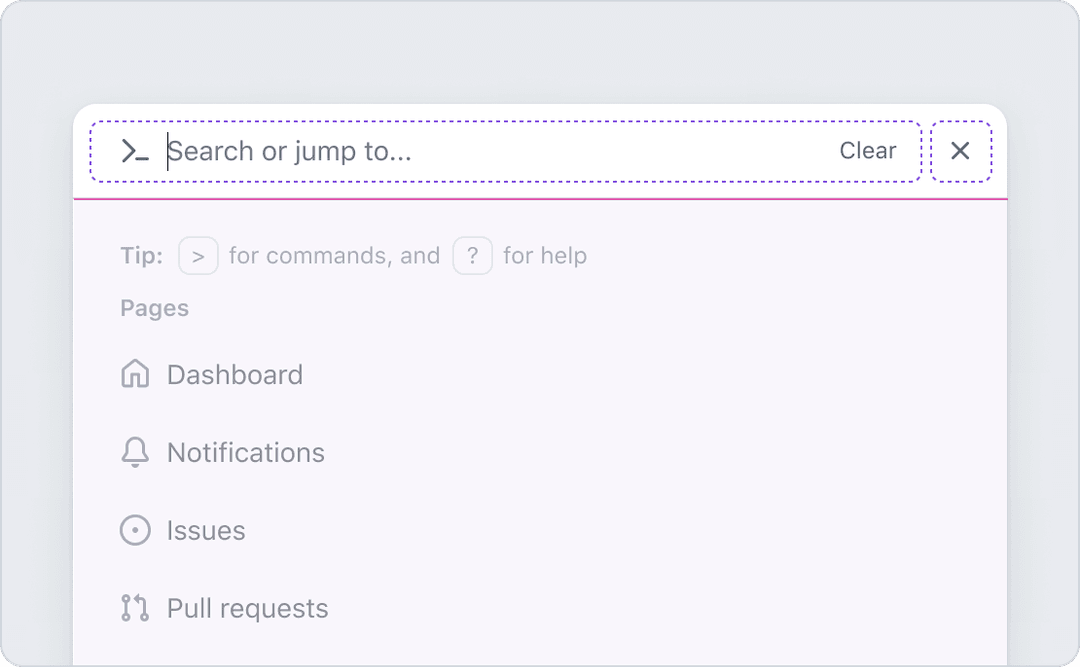Click the Pull requests branch icon

click(x=135, y=608)
